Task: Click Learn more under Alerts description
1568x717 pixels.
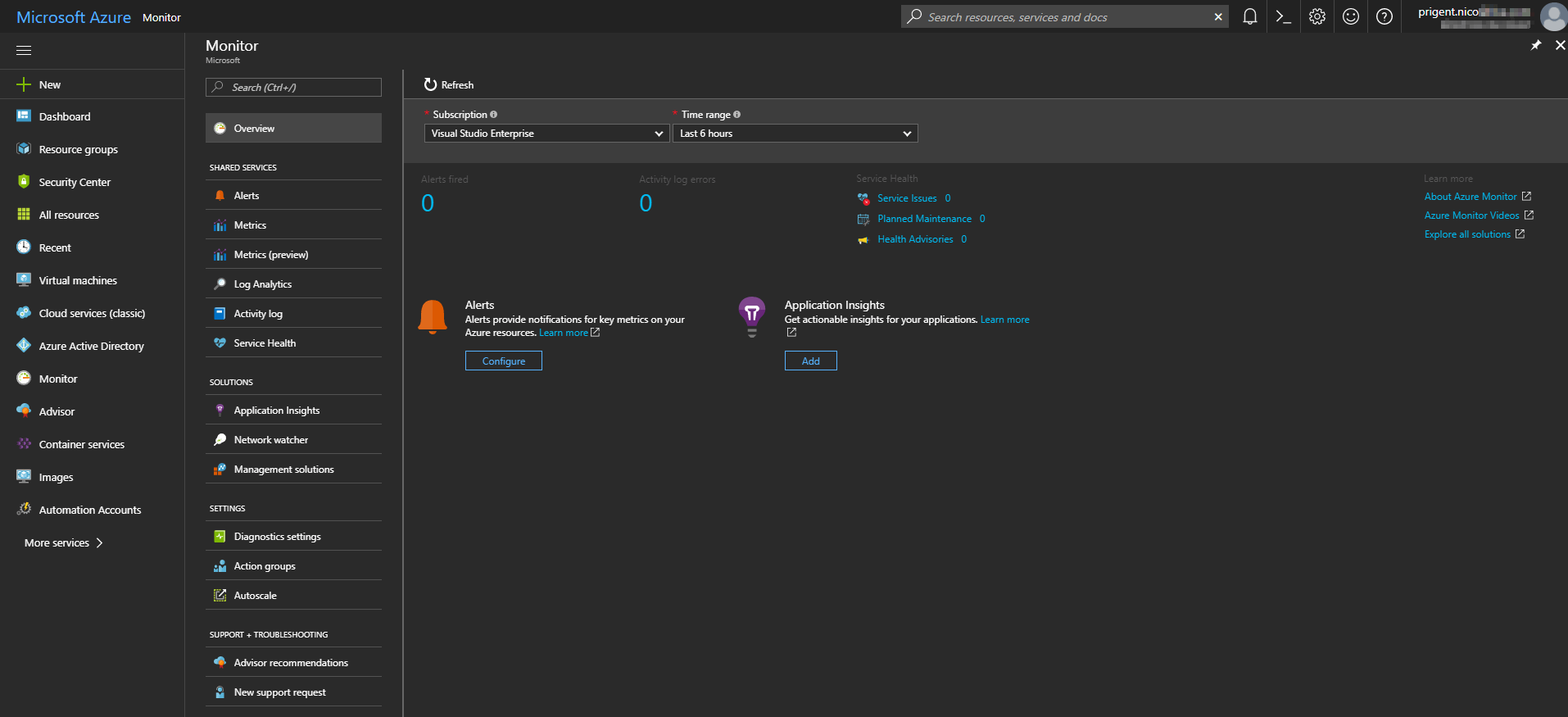Action: point(564,333)
